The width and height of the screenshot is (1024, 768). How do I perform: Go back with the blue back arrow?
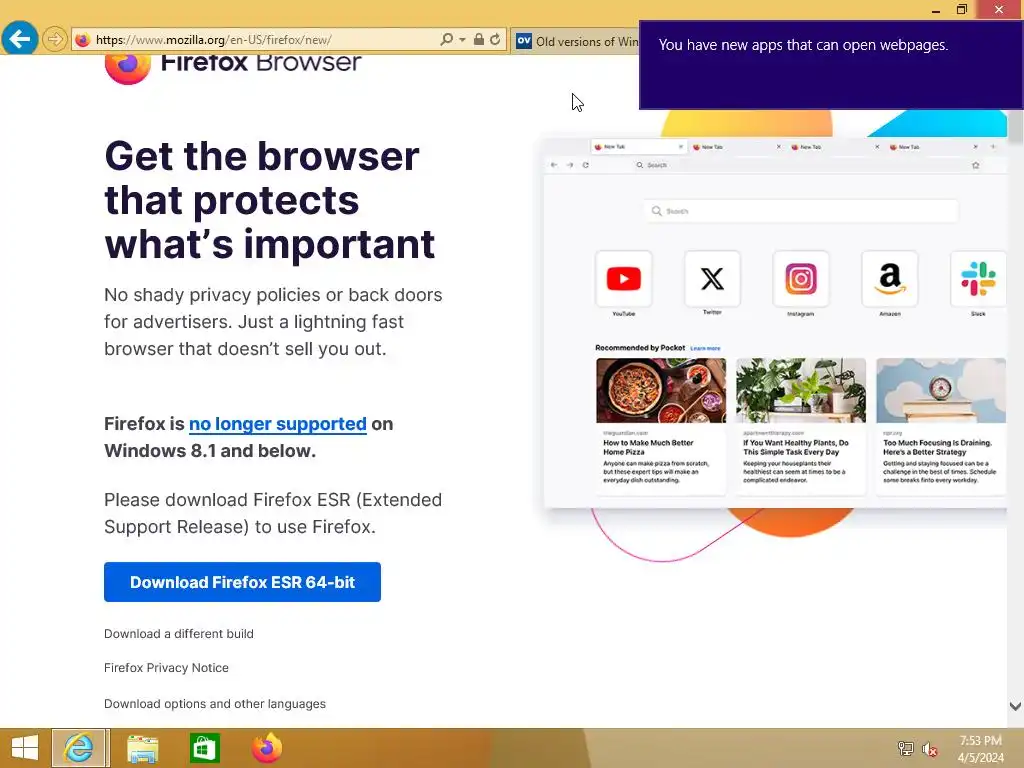(20, 39)
